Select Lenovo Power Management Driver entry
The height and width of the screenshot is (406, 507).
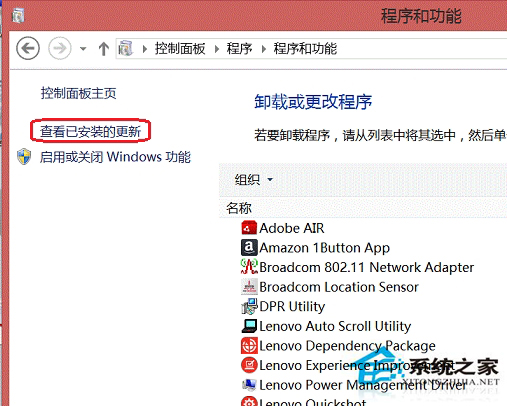363,385
